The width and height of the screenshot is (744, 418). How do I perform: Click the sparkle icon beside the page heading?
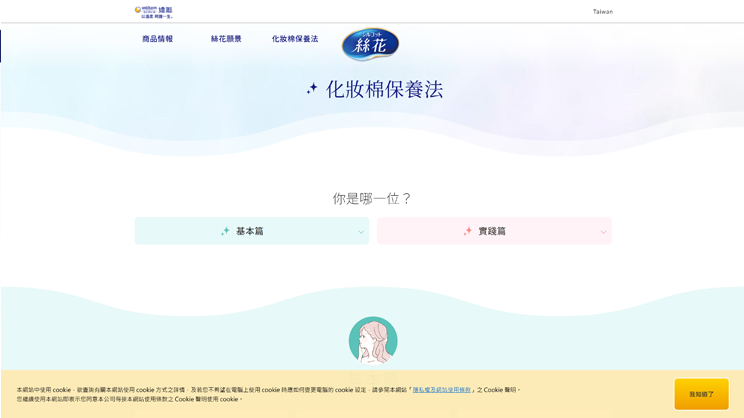coord(312,88)
